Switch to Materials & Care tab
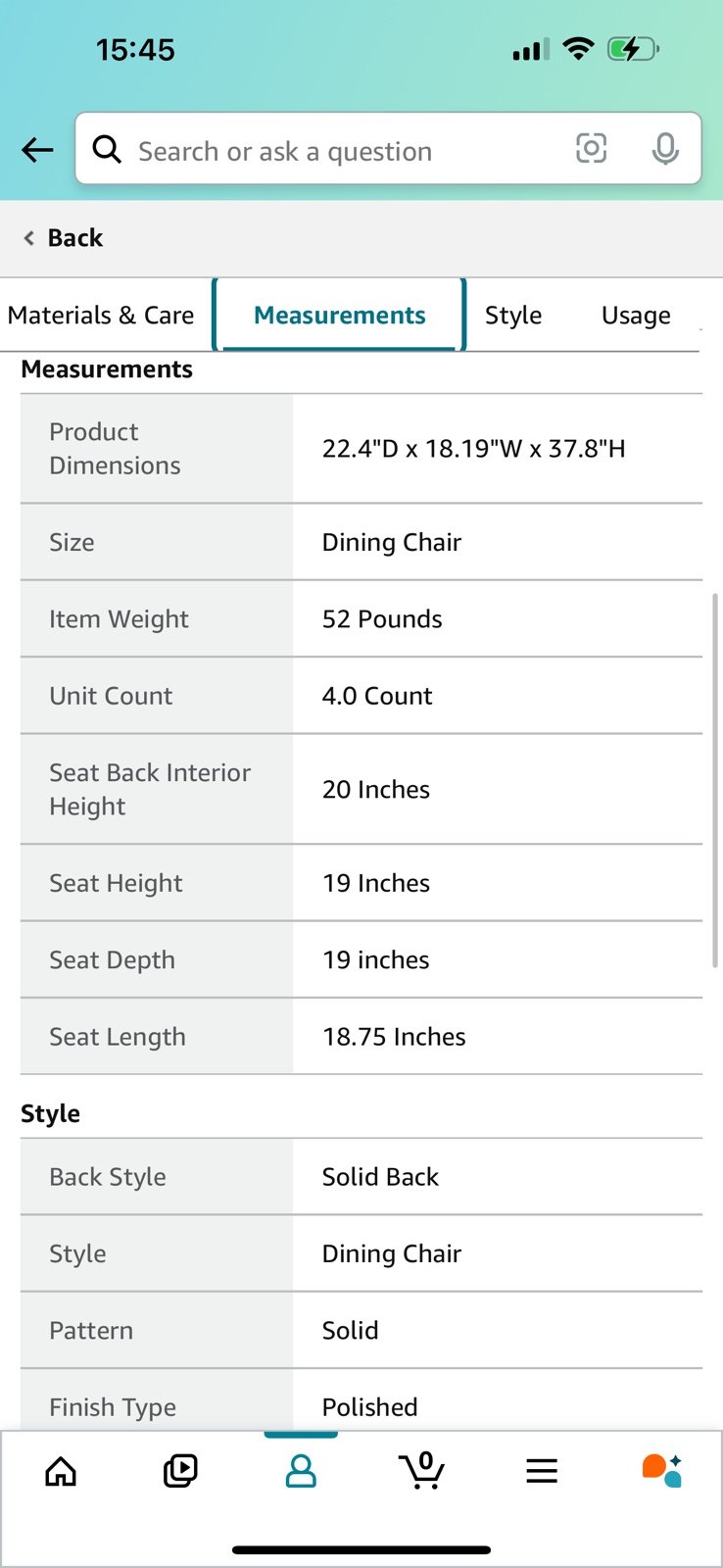This screenshot has width=723, height=1568. coord(101,315)
